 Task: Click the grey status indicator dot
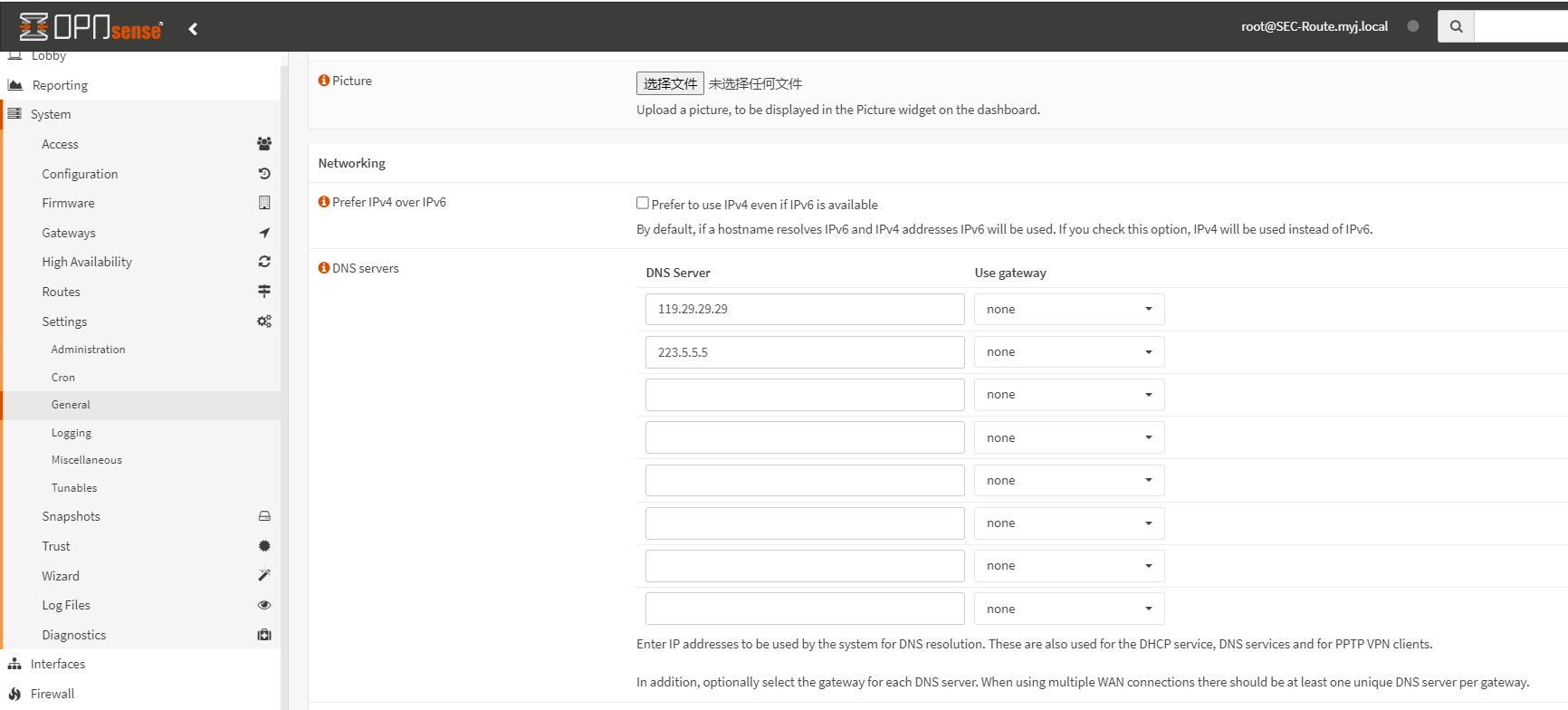pos(1412,26)
